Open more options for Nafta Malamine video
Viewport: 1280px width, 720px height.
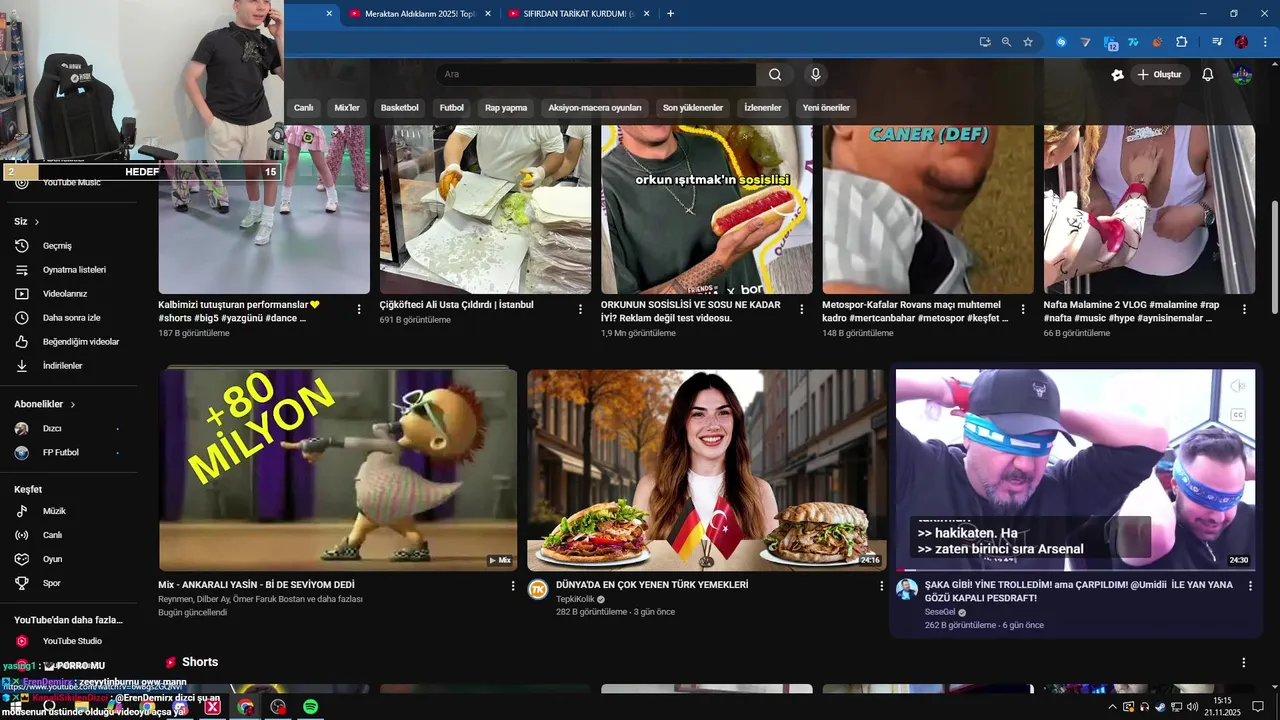(1244, 310)
